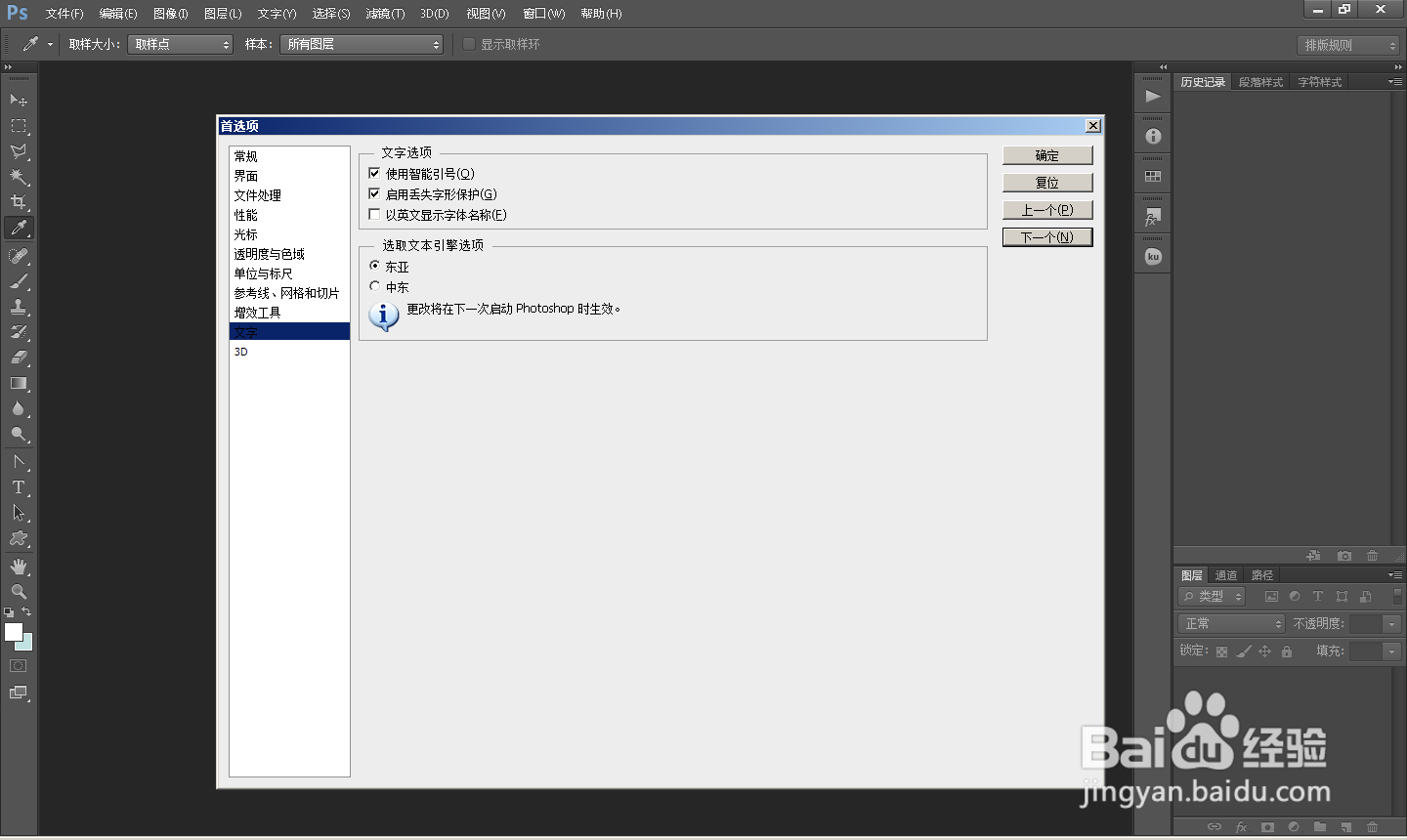Toggle the layer filtering on/off switch
The width and height of the screenshot is (1407, 840).
(x=1399, y=595)
